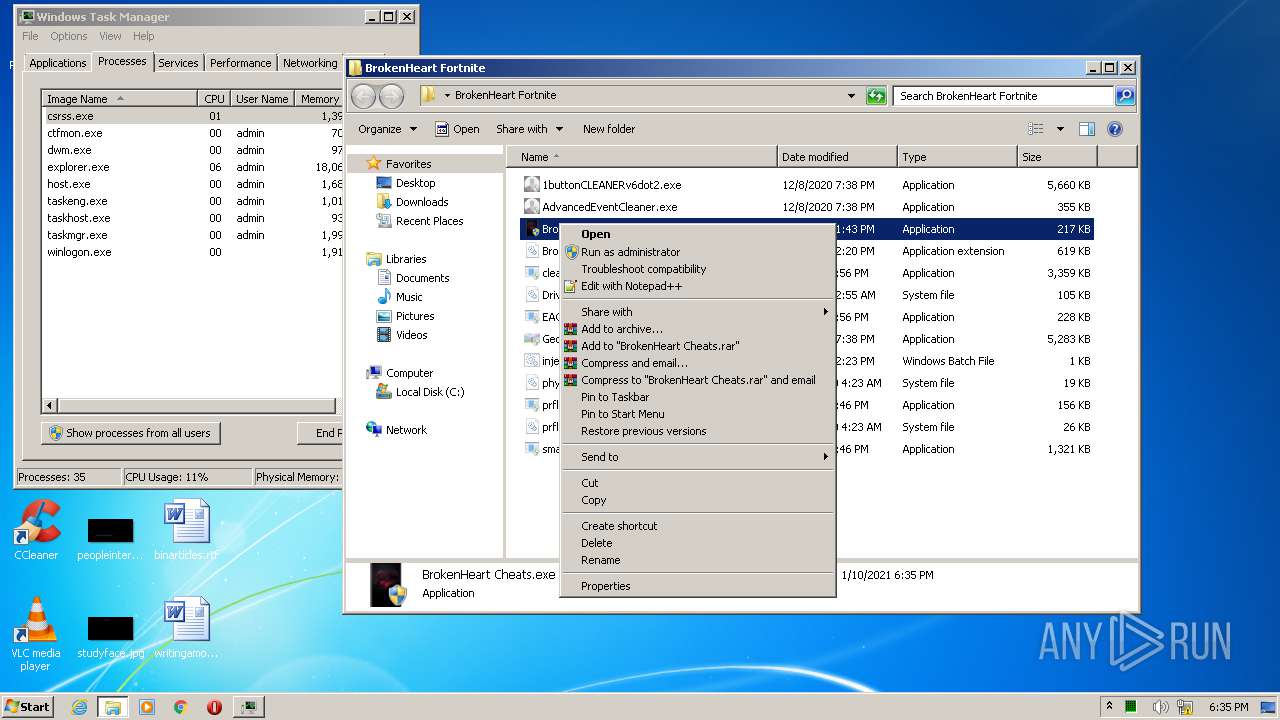Launch media player from the taskbar
The width and height of the screenshot is (1280, 720).
147,707
